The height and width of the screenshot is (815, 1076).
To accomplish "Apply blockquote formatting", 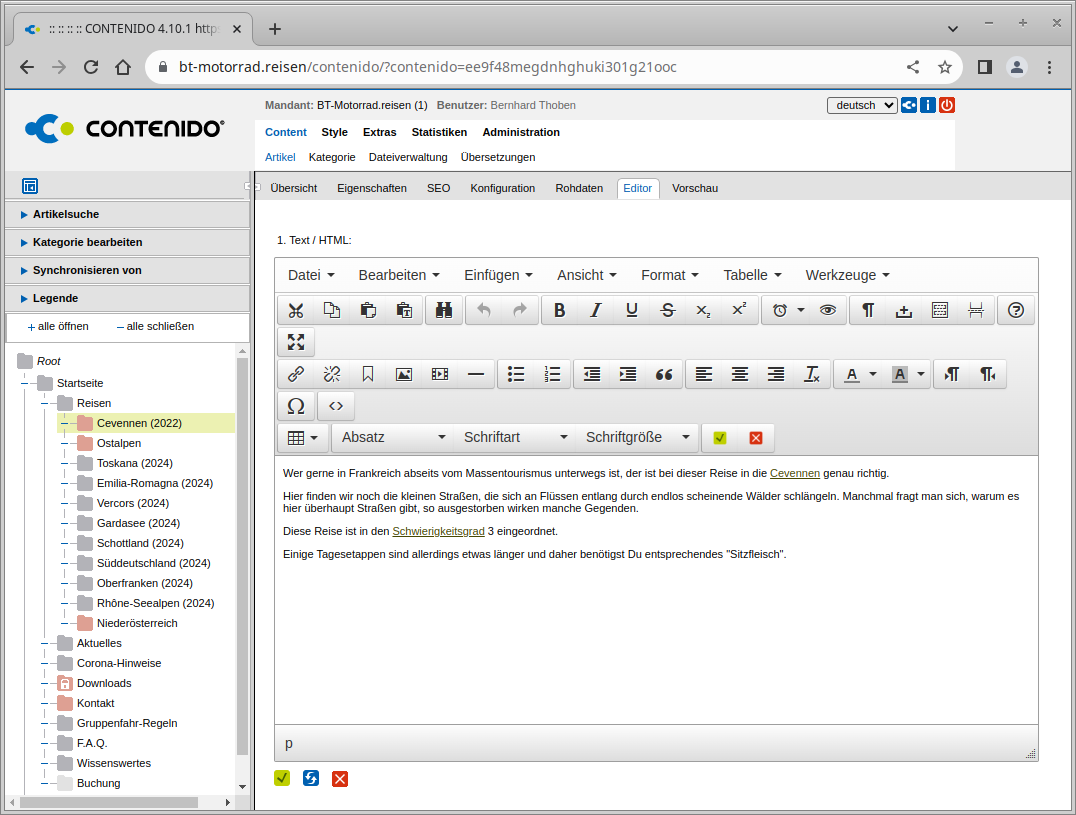I will click(664, 374).
